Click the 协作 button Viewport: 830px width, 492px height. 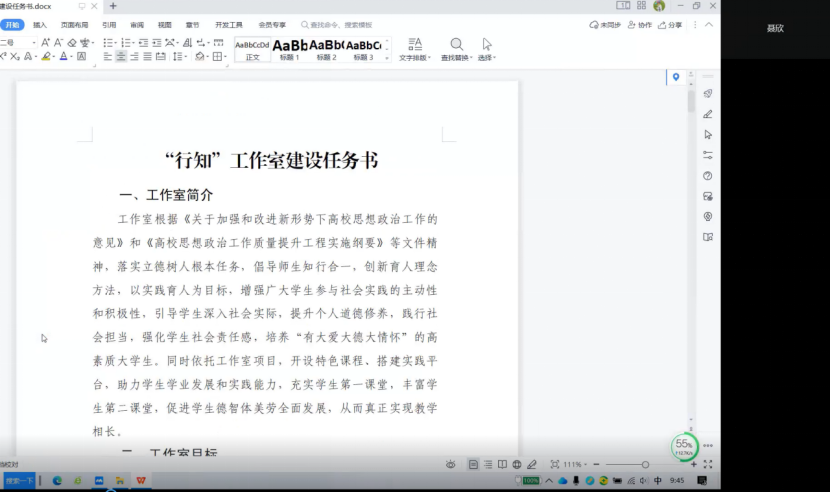click(x=640, y=25)
